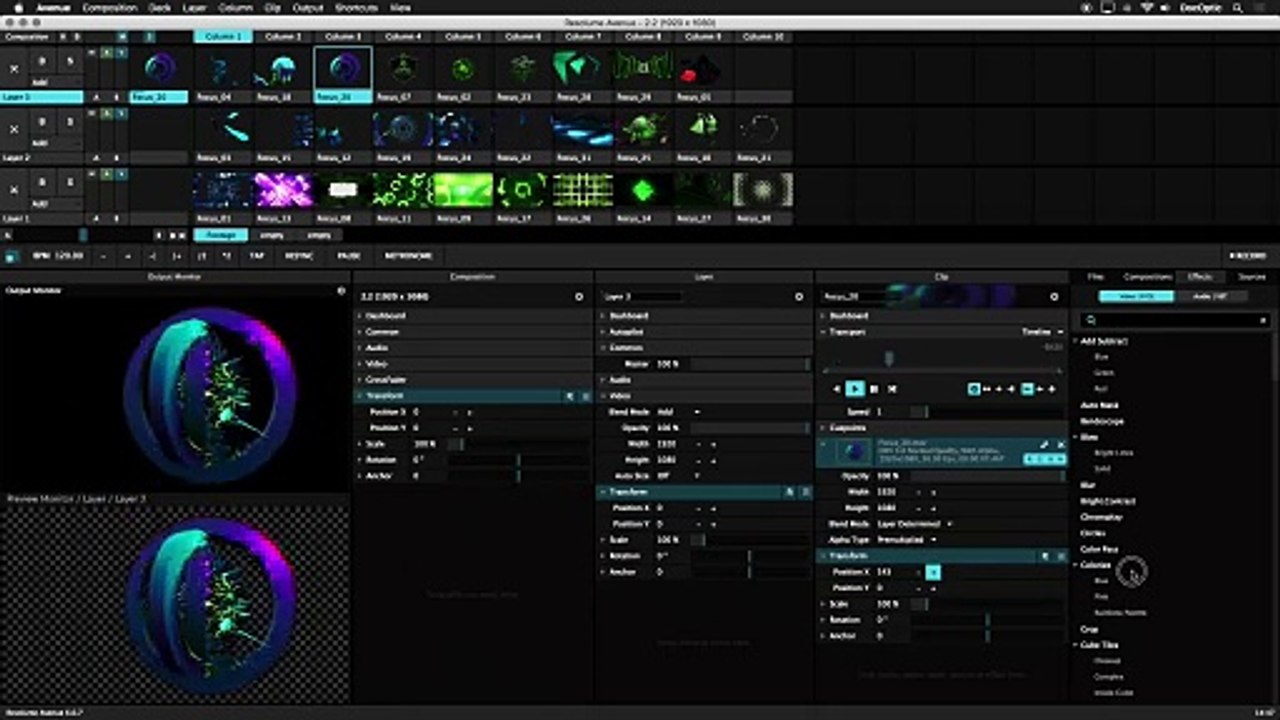Click the pencil icon on the clip file
This screenshot has width=1280, height=720.
(1044, 444)
